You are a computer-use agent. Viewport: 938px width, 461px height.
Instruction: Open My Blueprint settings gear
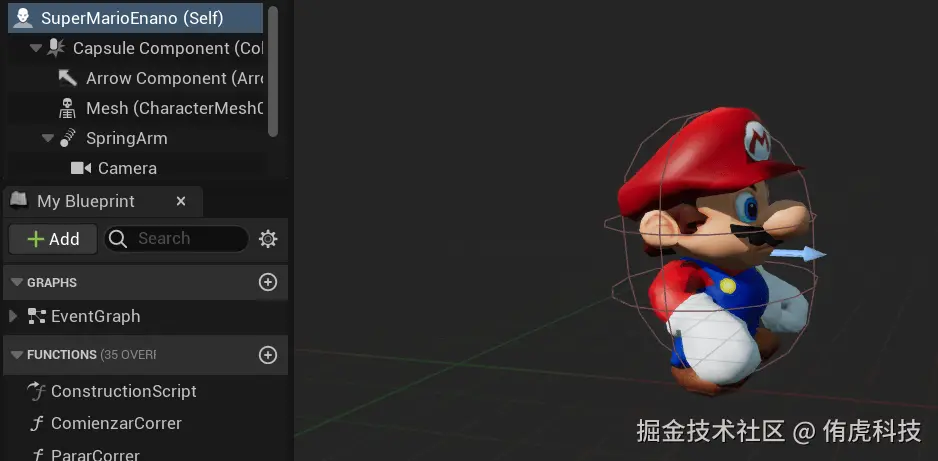point(268,239)
